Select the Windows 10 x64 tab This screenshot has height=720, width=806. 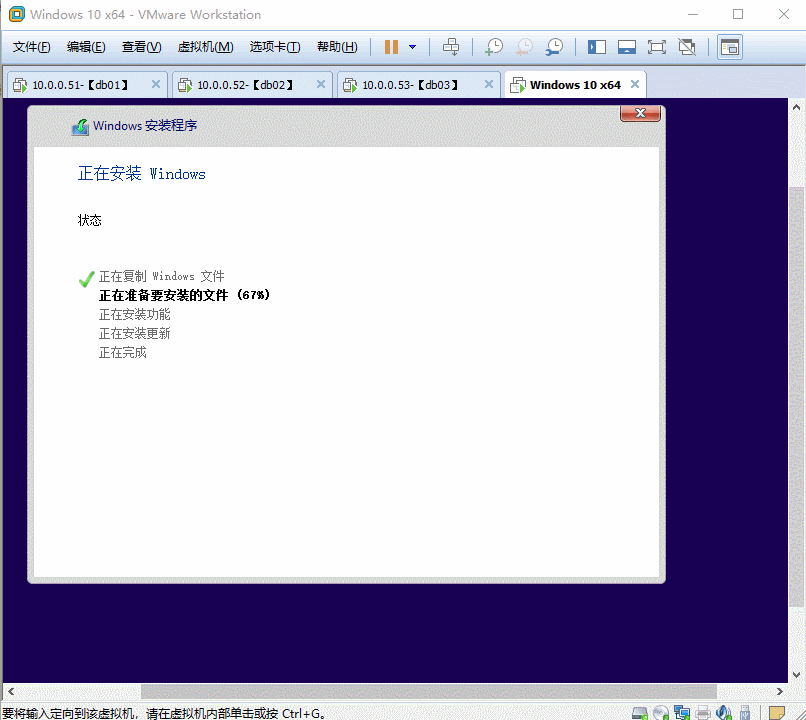pyautogui.click(x=575, y=85)
